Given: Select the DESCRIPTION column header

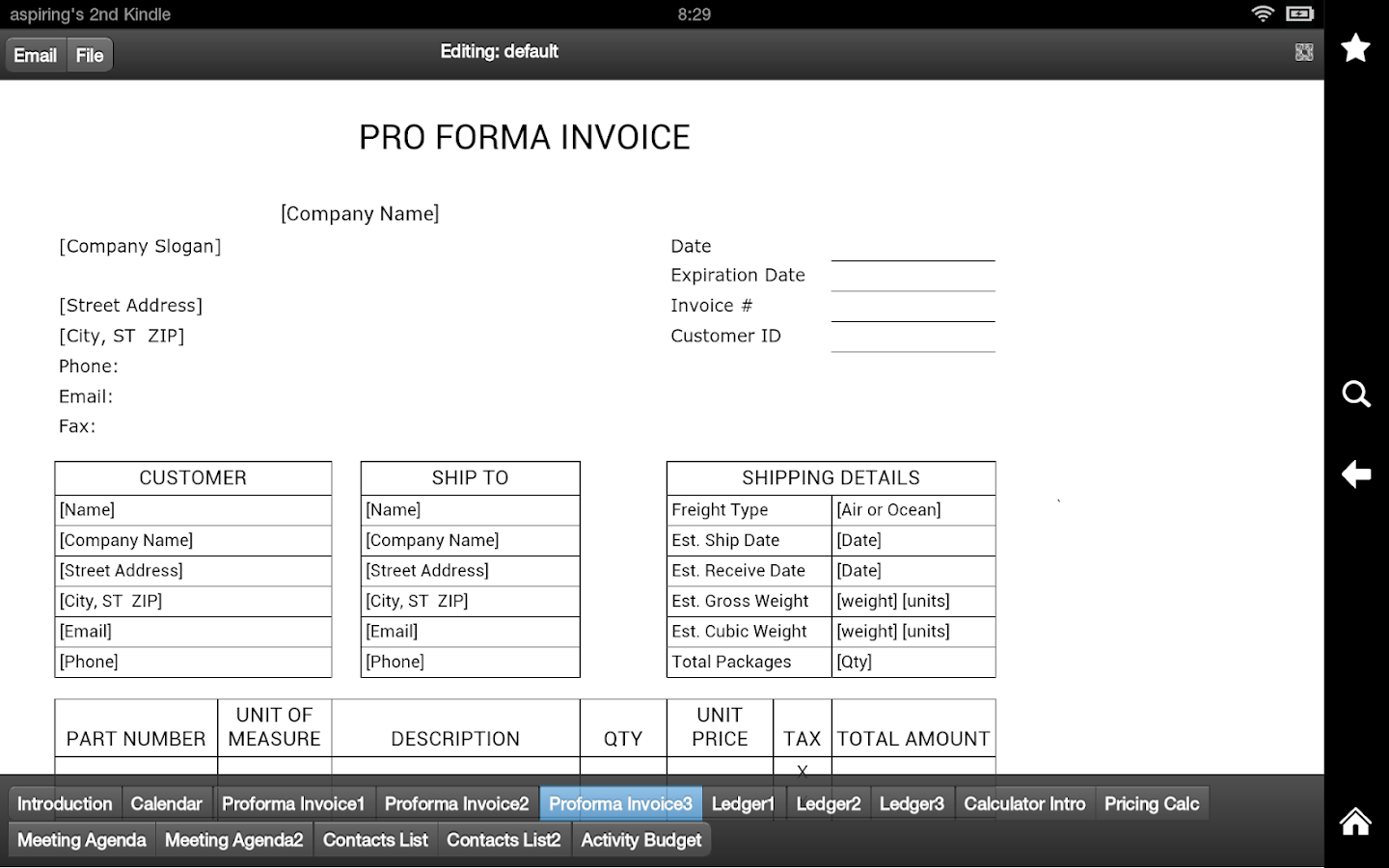Looking at the screenshot, I should [x=455, y=728].
